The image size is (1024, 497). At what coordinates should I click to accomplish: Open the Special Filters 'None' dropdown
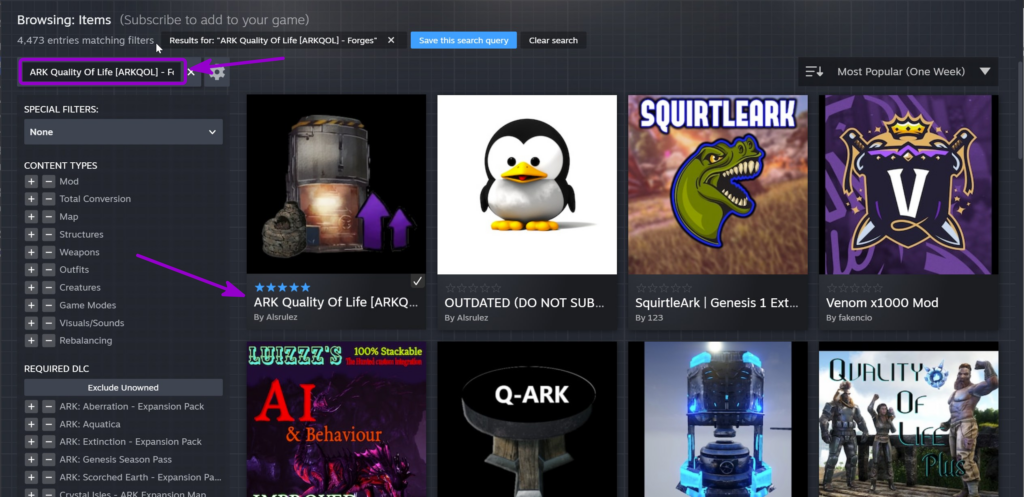(x=123, y=132)
